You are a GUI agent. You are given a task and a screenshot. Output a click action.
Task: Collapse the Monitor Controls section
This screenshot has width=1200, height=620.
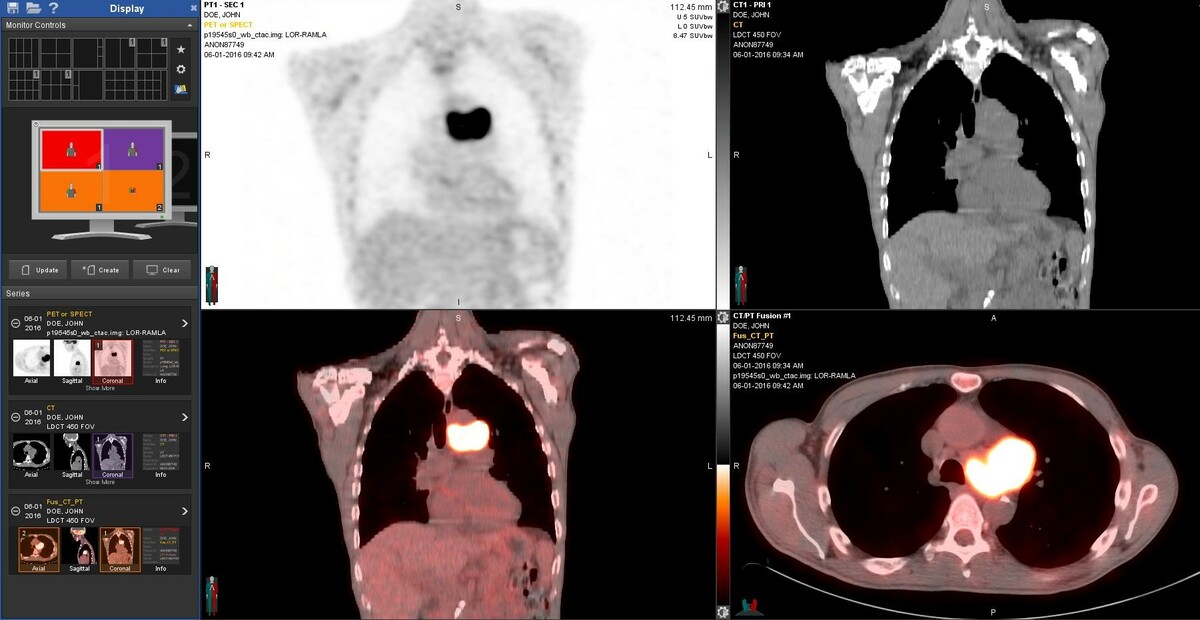point(189,25)
